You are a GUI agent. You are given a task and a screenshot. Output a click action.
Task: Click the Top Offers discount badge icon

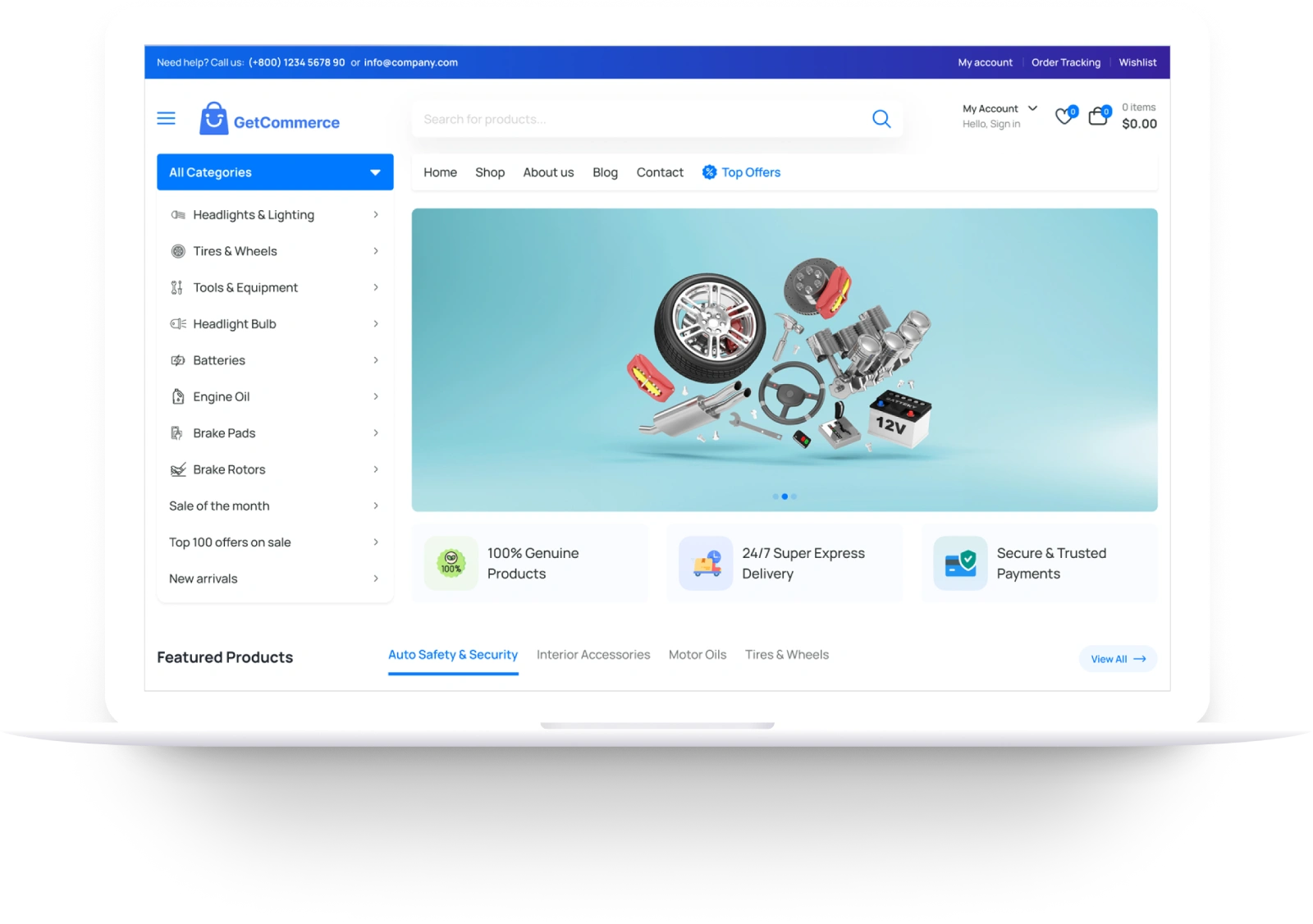pos(709,172)
